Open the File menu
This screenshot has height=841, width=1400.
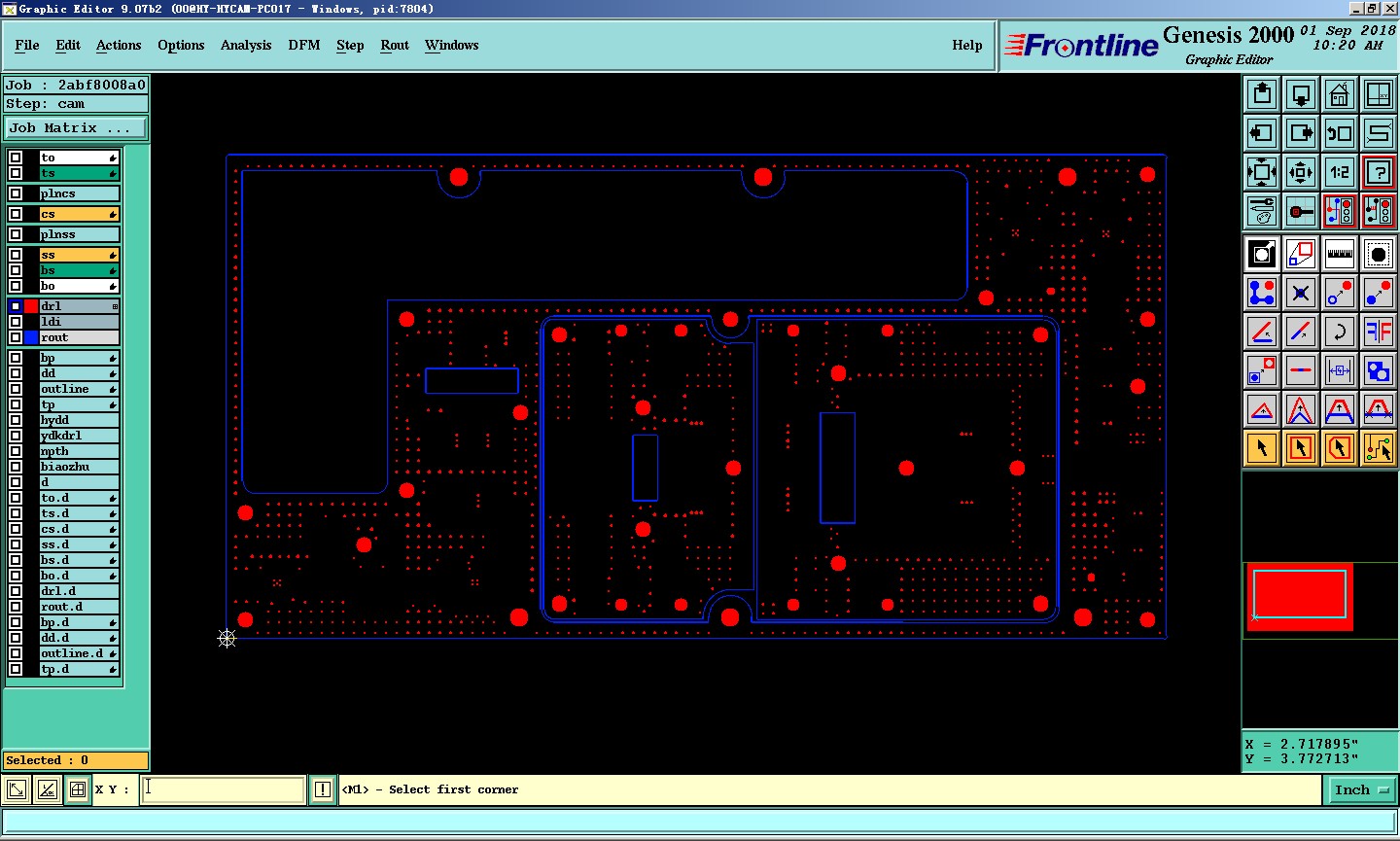pyautogui.click(x=27, y=45)
